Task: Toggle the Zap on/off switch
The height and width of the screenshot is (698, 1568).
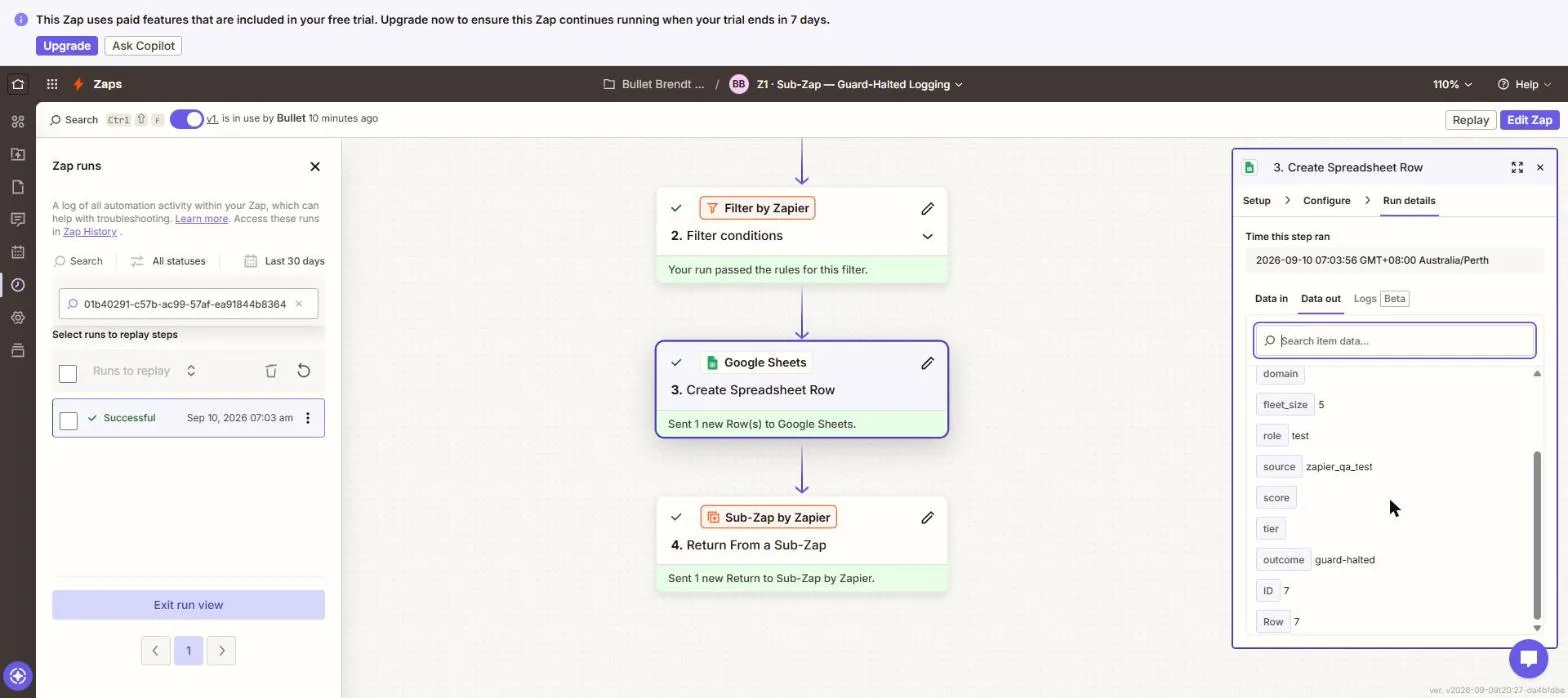Action: point(186,119)
